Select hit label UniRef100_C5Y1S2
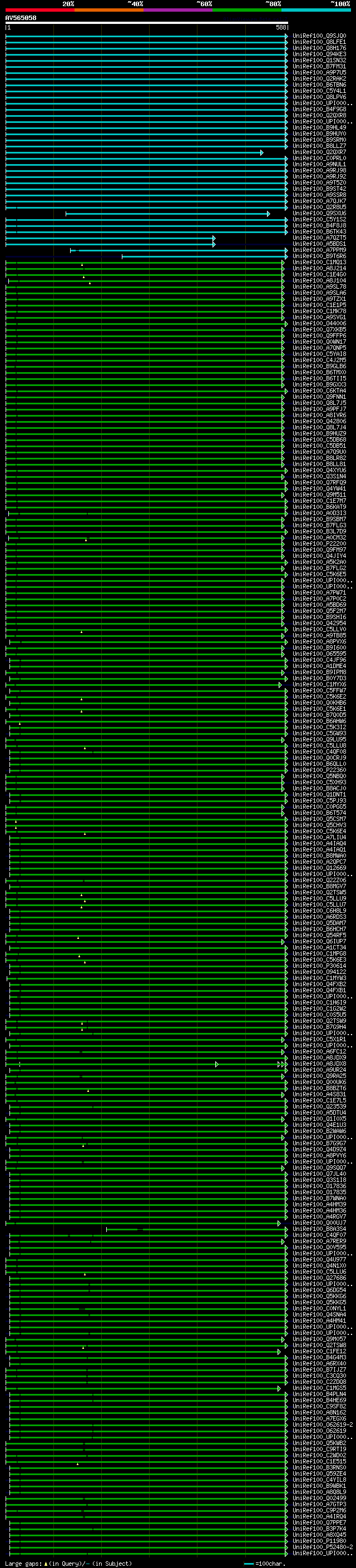356x1568 pixels. coord(319,219)
